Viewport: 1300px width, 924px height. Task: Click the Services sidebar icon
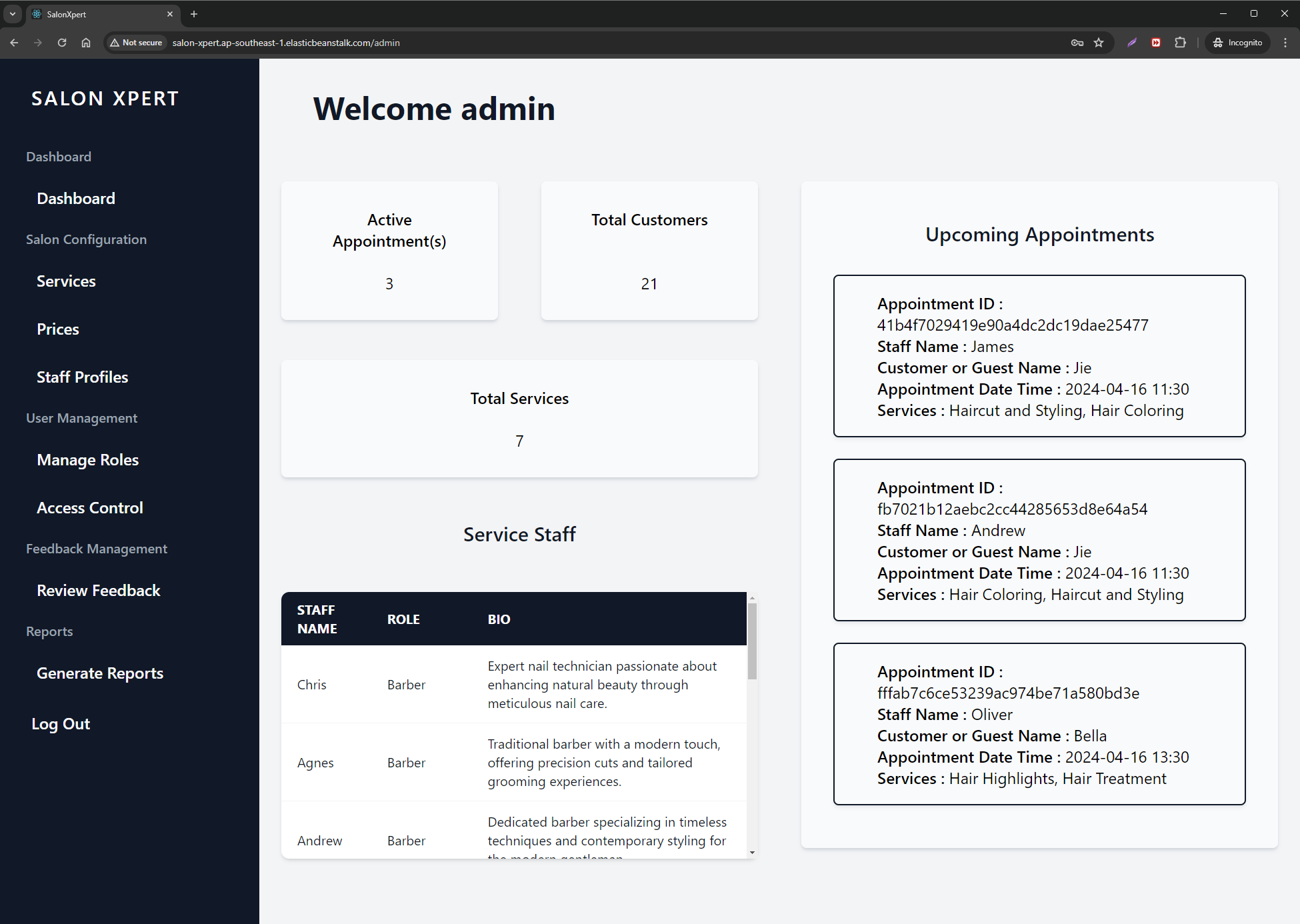click(66, 281)
